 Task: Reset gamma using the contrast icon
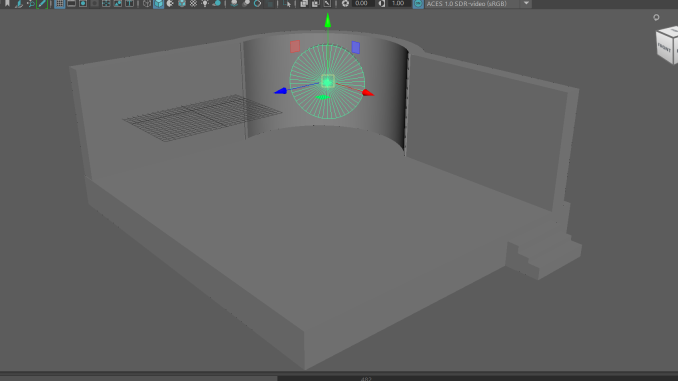click(382, 3)
